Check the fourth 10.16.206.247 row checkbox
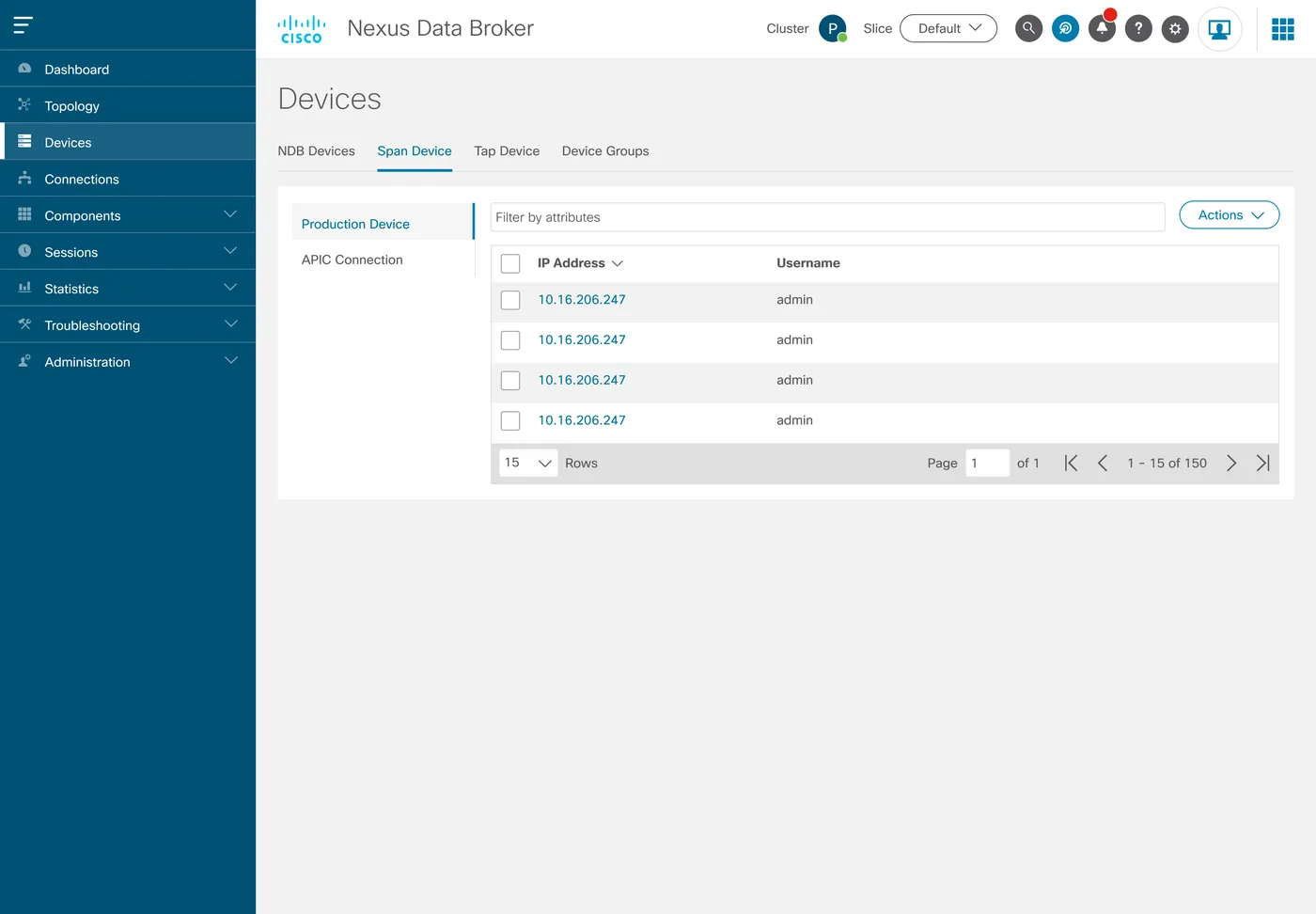1316x914 pixels. [510, 421]
